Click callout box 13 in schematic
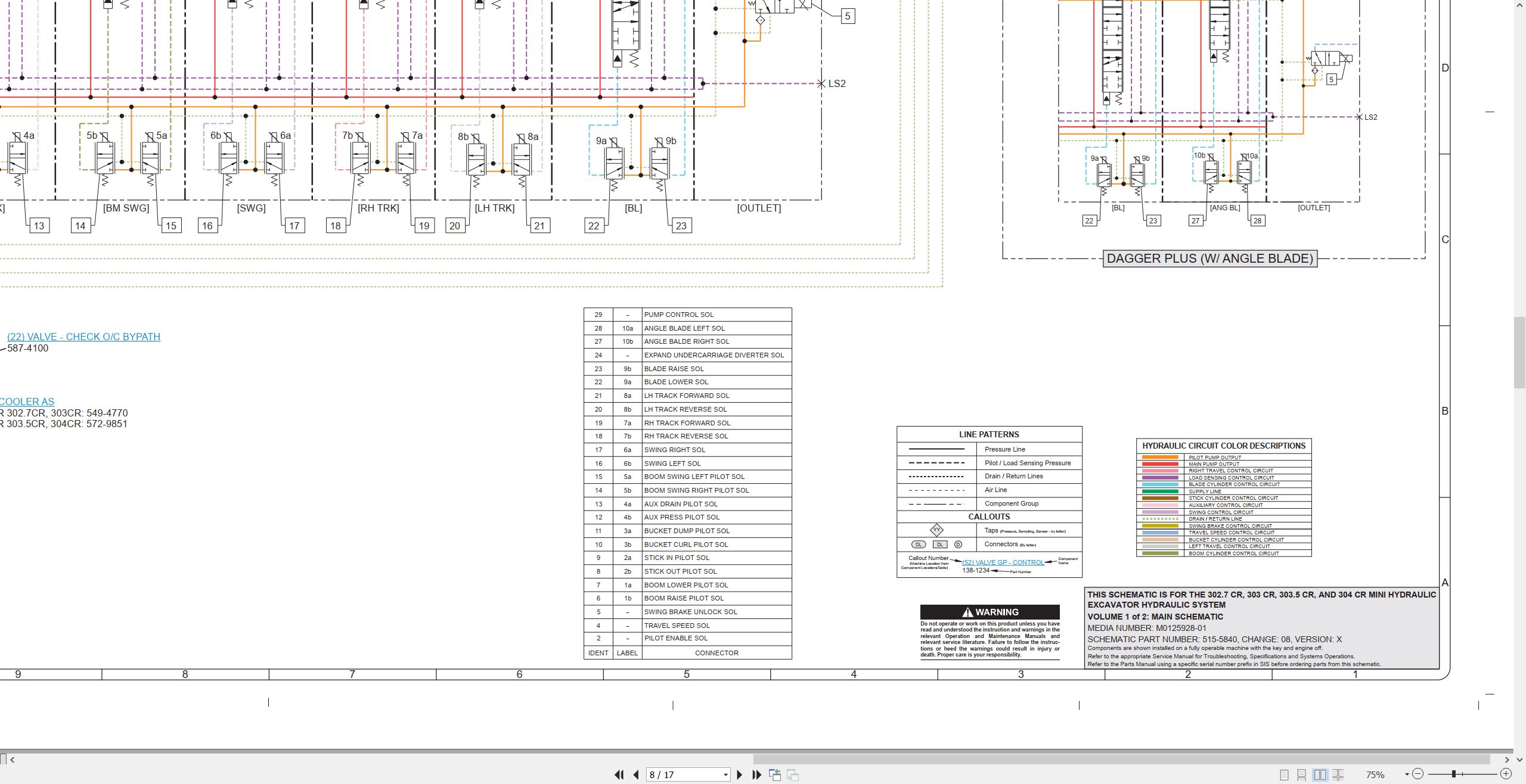The image size is (1526, 784). 39,226
